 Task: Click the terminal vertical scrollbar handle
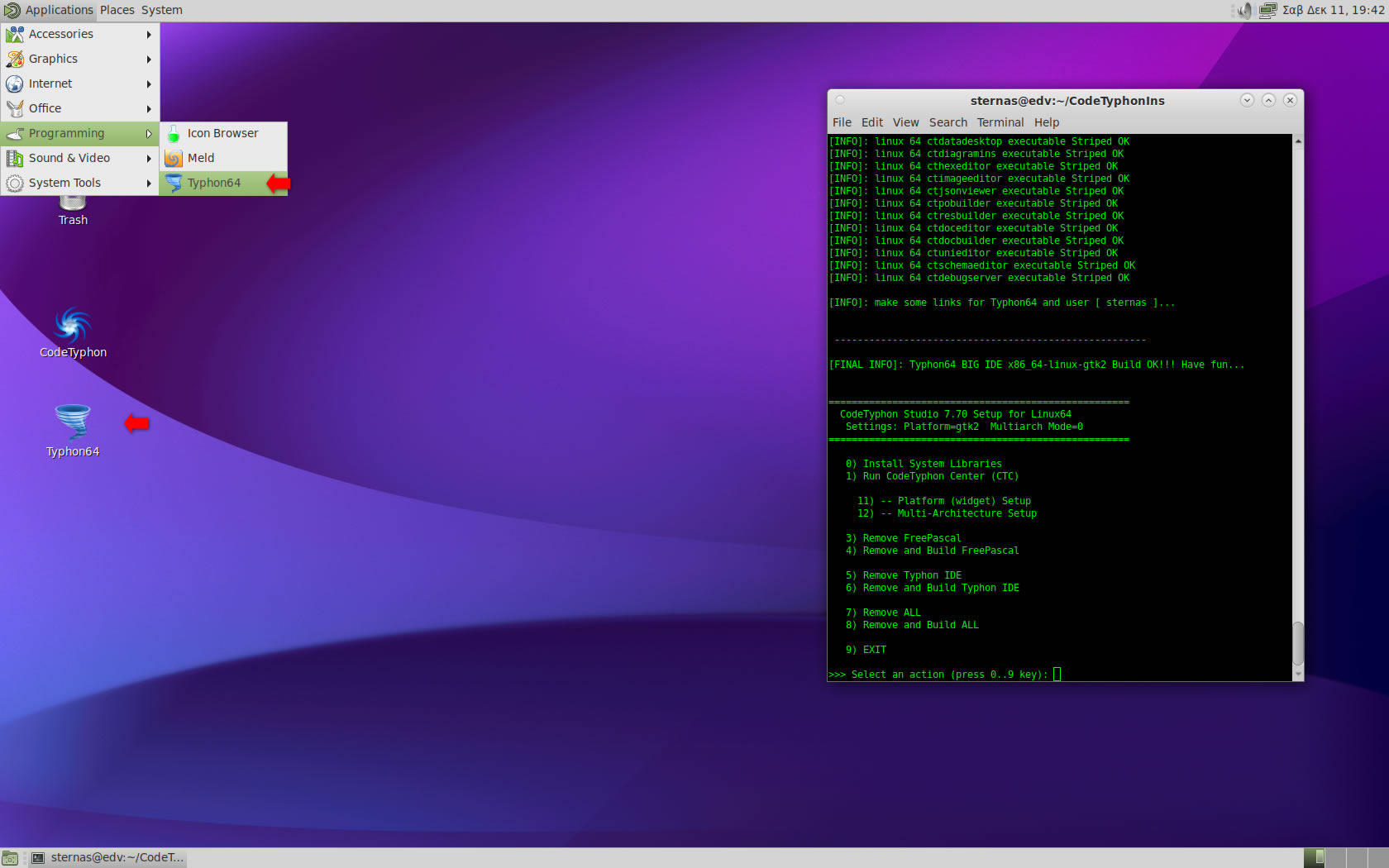tap(1298, 643)
